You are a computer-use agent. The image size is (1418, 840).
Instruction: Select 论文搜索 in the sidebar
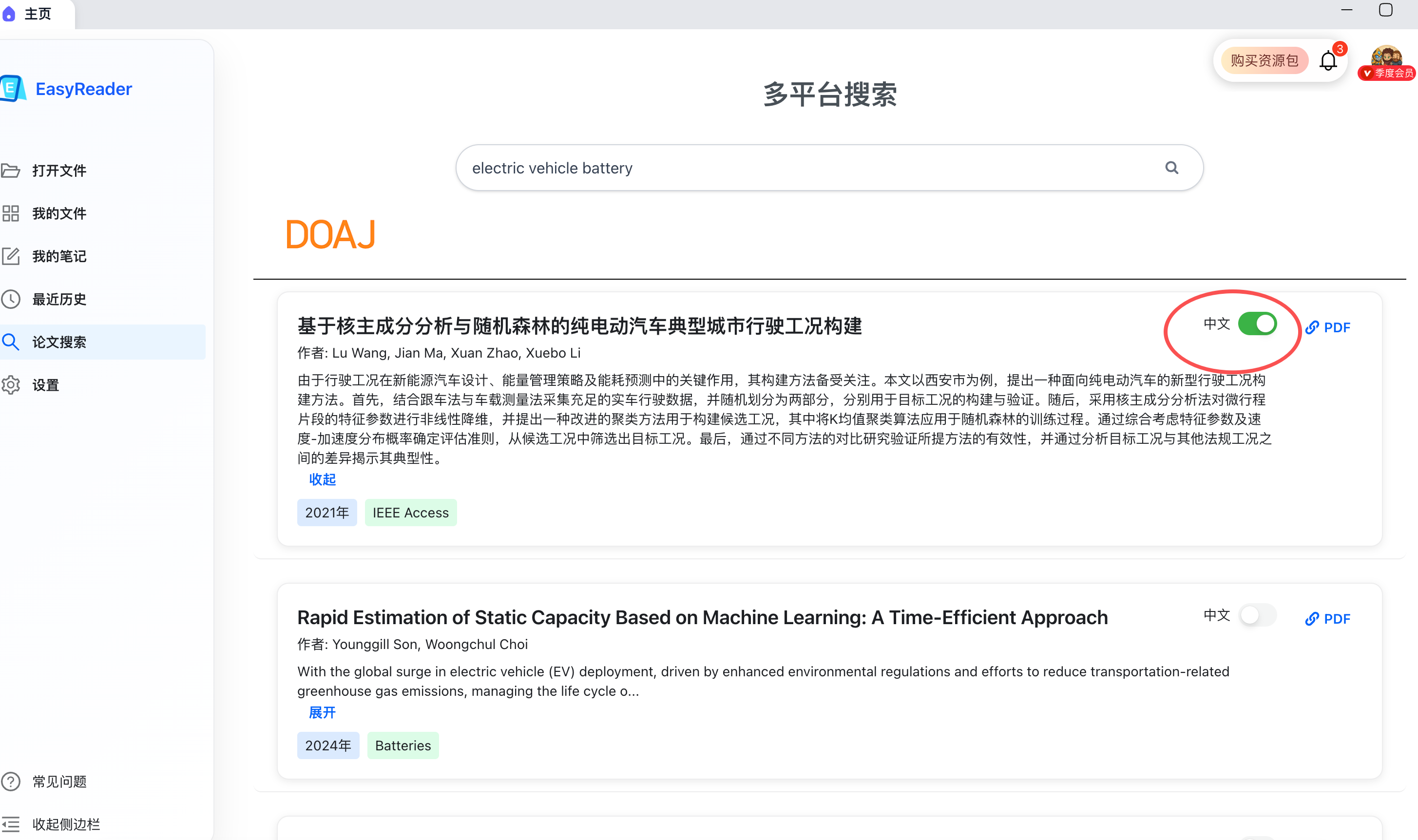(x=59, y=342)
